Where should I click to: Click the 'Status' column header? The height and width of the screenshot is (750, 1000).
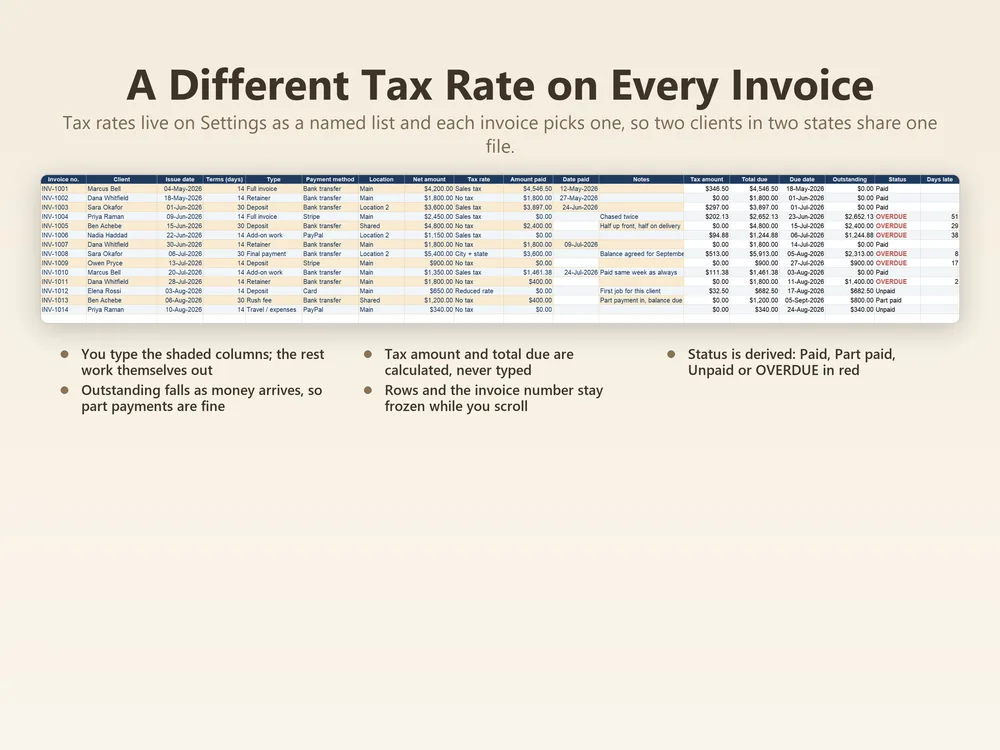click(x=897, y=179)
